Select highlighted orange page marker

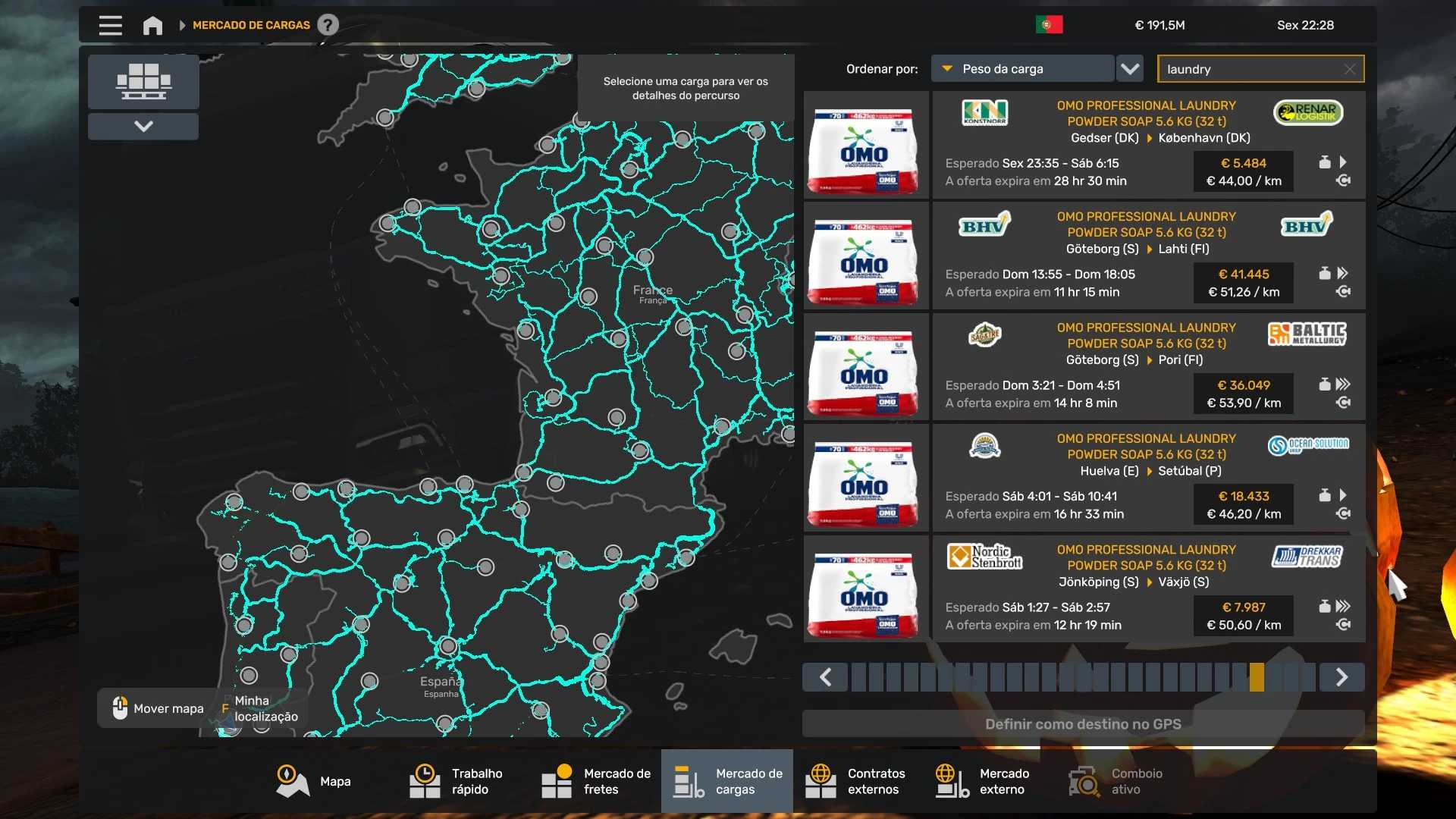(1257, 676)
